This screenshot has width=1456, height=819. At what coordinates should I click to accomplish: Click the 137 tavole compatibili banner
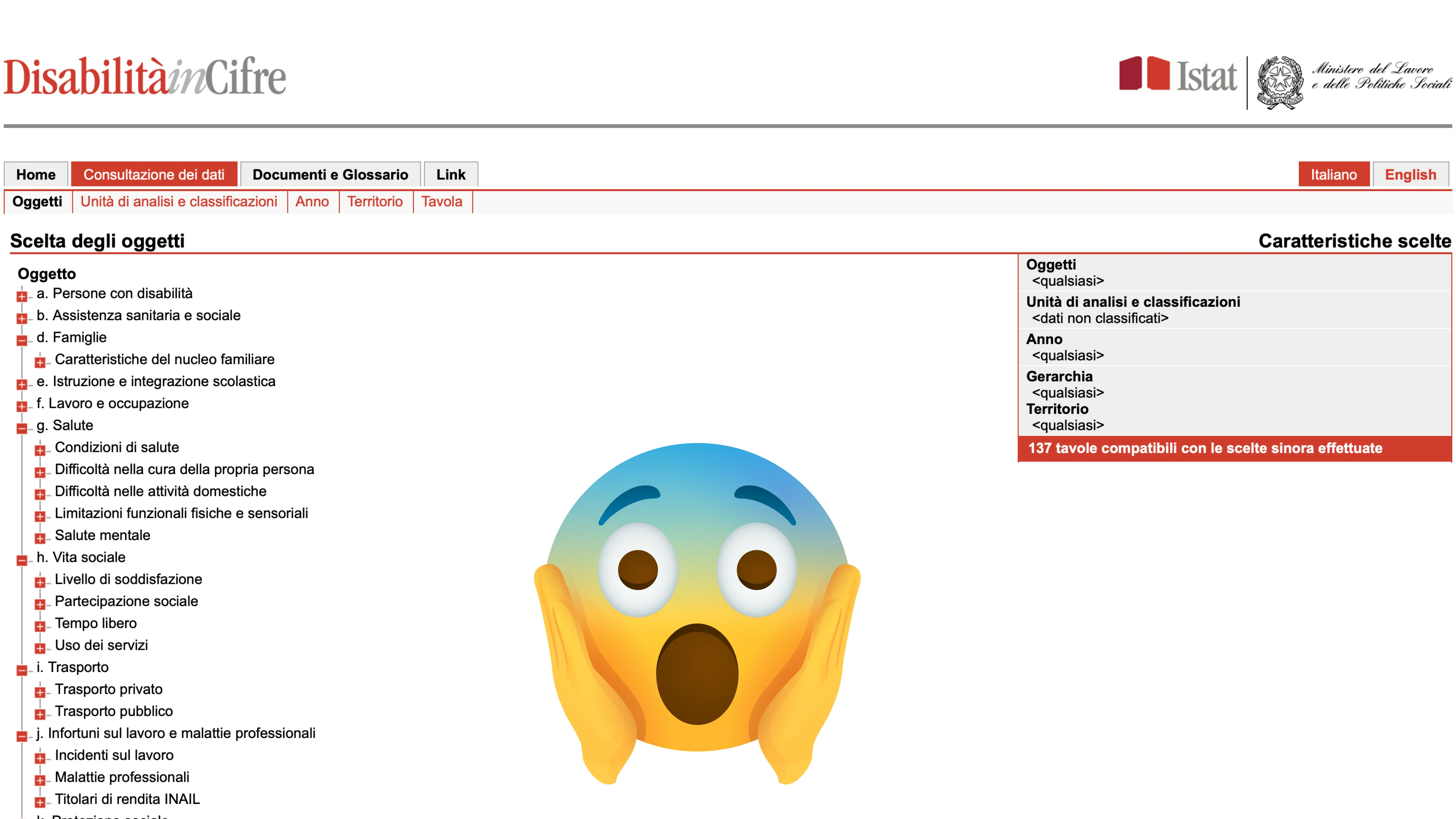[x=1205, y=448]
